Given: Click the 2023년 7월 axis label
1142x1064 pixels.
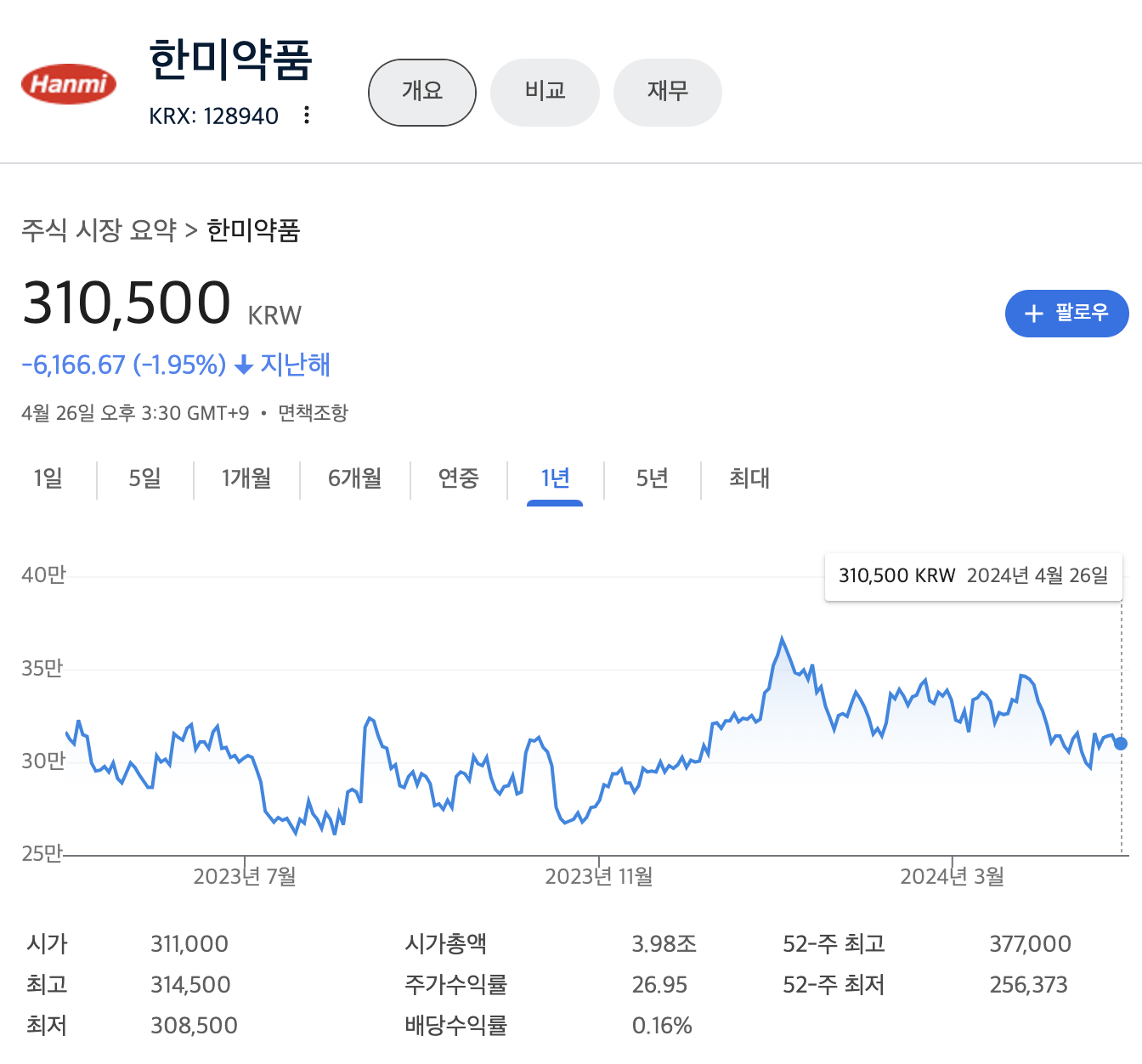Looking at the screenshot, I should pos(245,876).
